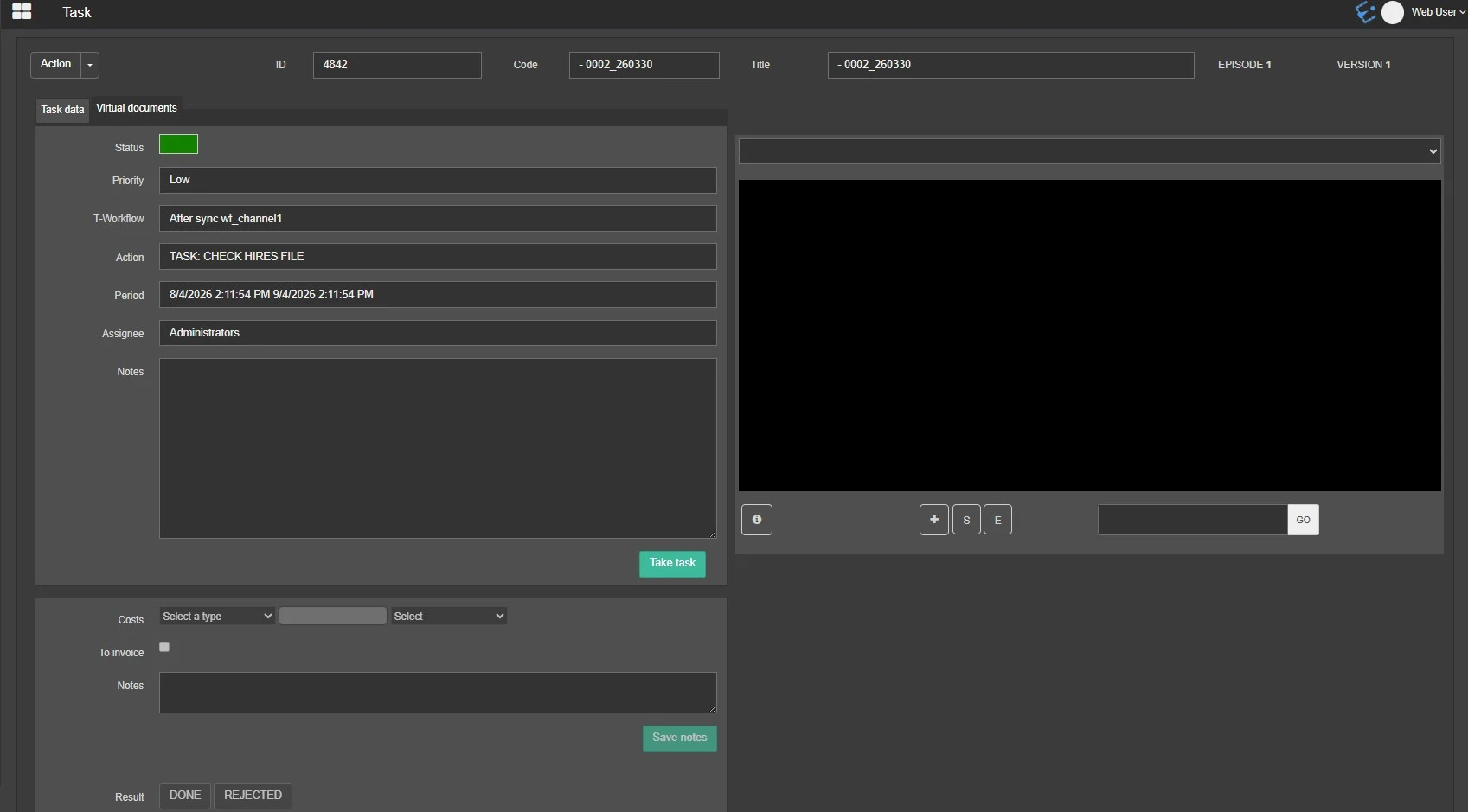
Task: Click the info icon below video player
Action: pyautogui.click(x=757, y=520)
